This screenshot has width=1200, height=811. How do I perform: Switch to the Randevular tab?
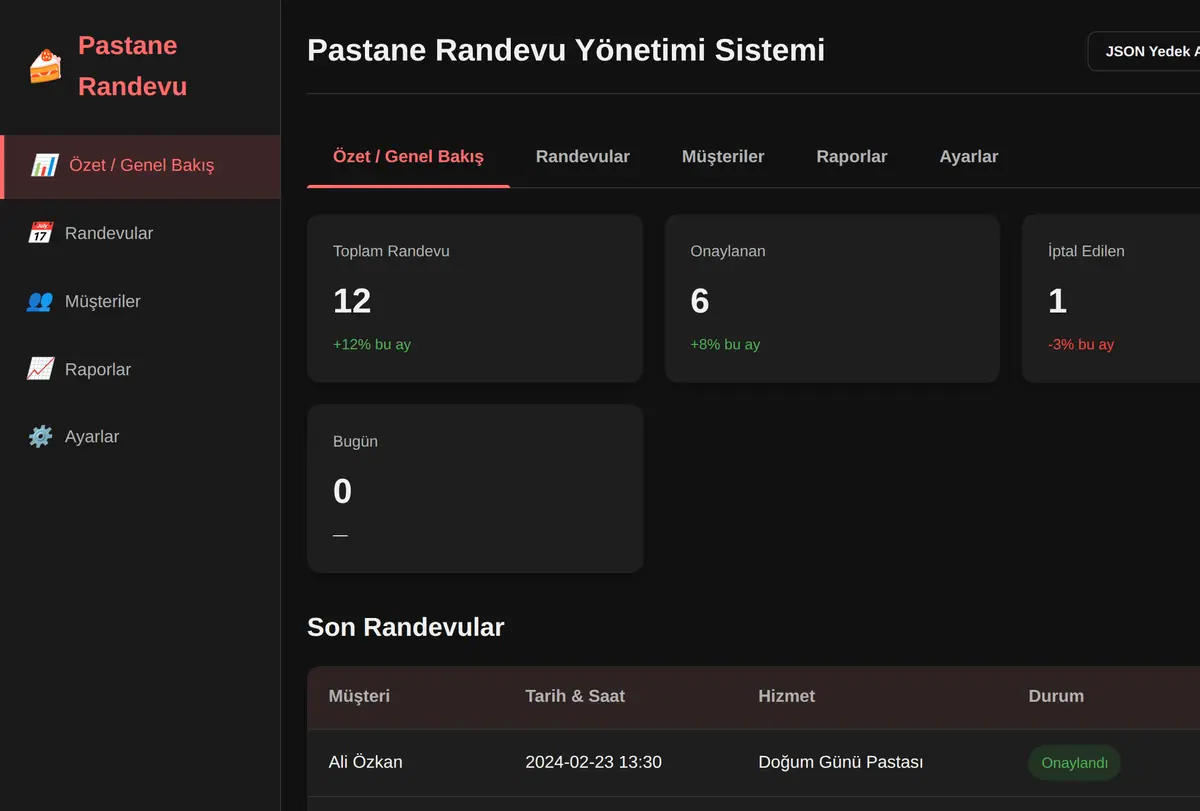click(x=583, y=157)
